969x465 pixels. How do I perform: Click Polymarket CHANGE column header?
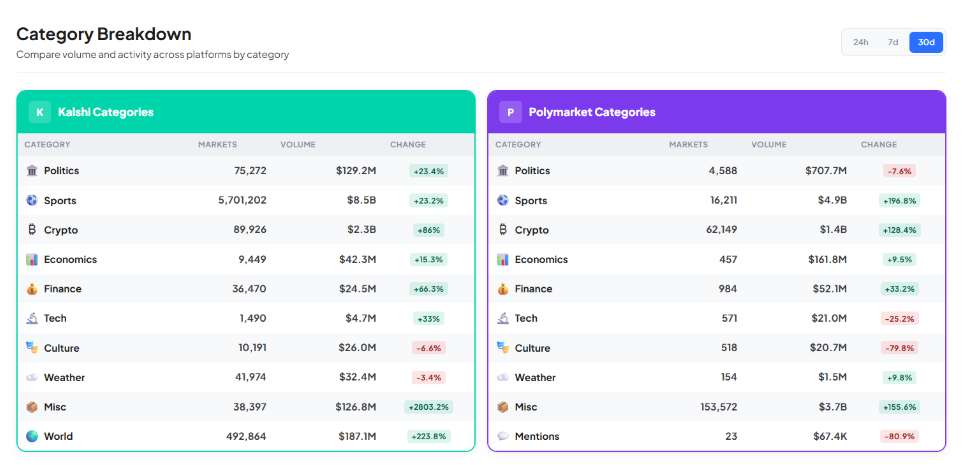click(x=879, y=145)
